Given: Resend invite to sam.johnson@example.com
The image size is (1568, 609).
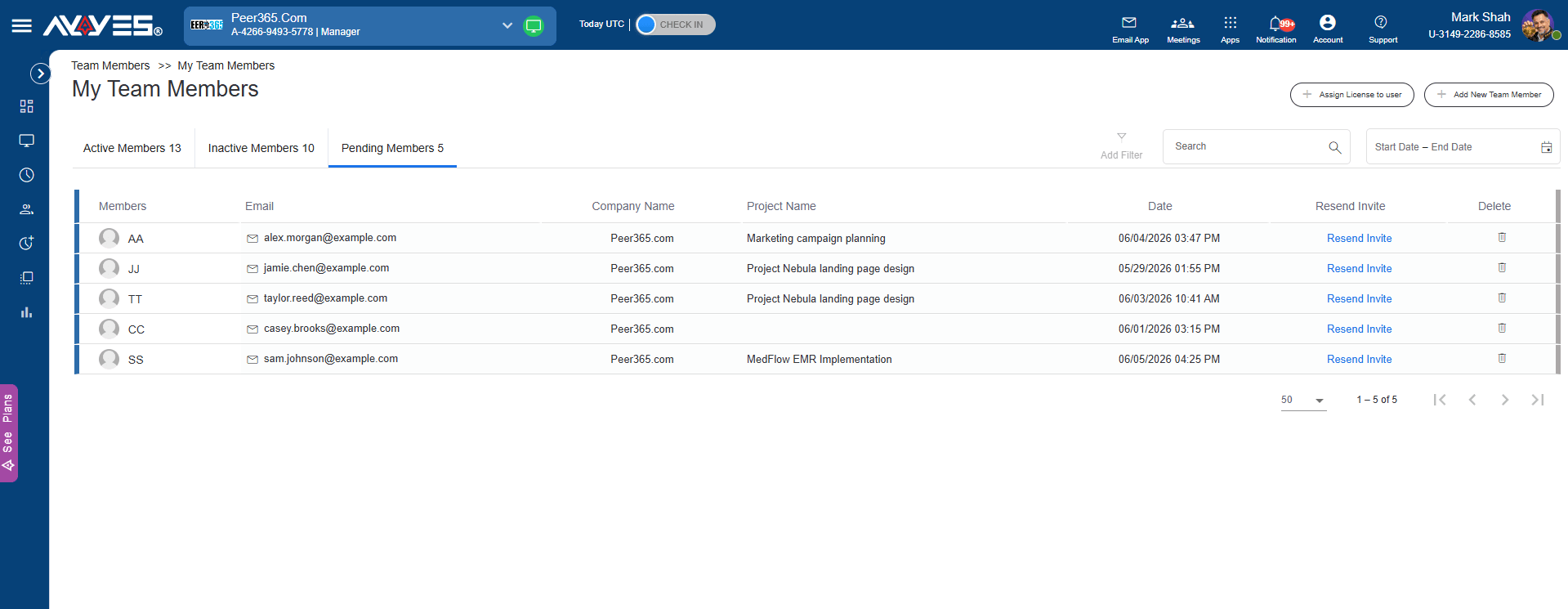Looking at the screenshot, I should pyautogui.click(x=1359, y=360).
